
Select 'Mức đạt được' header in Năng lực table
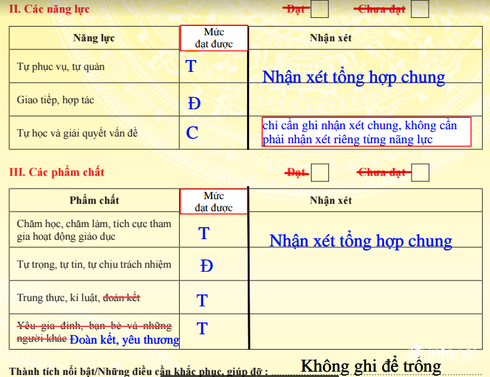[x=214, y=38]
